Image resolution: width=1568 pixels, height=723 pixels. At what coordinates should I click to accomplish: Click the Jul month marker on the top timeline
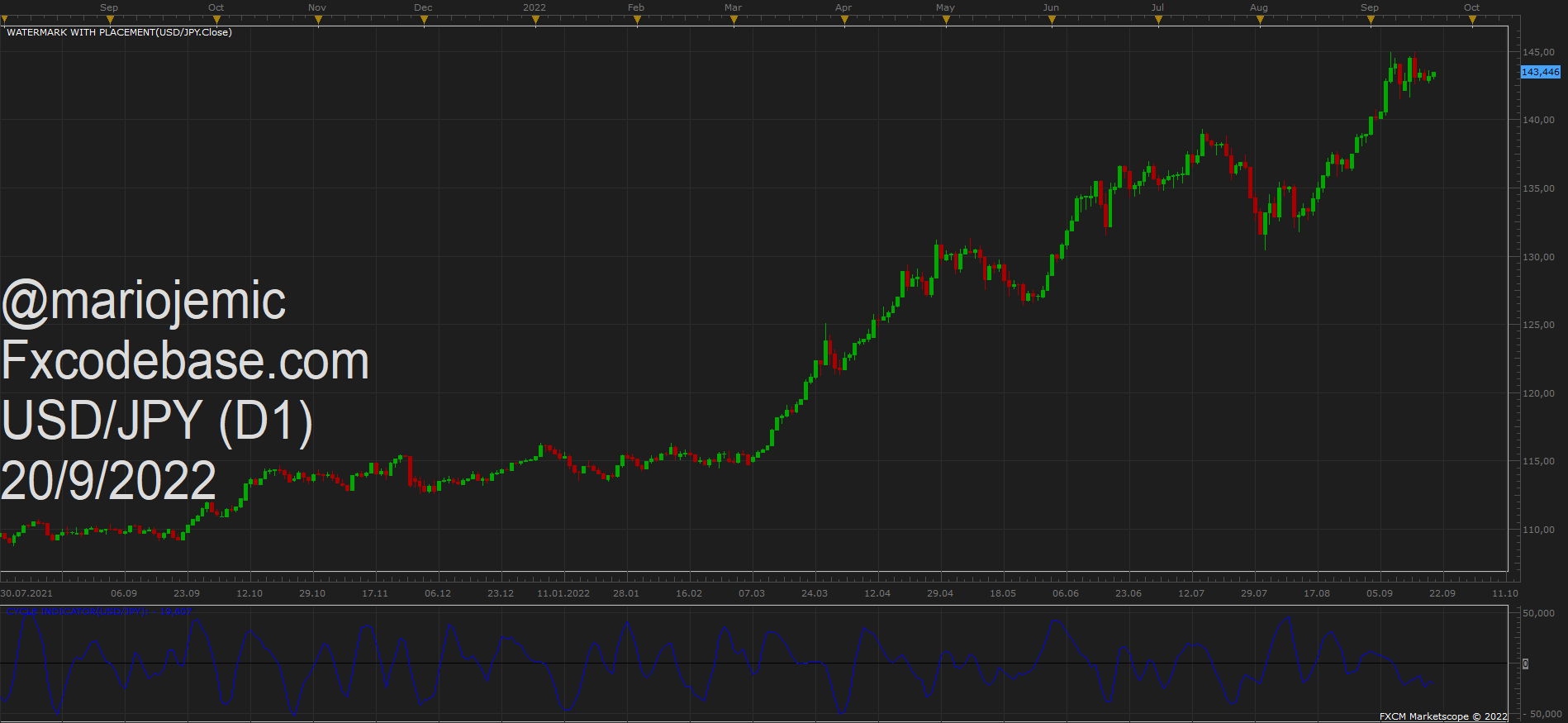pos(1157,7)
